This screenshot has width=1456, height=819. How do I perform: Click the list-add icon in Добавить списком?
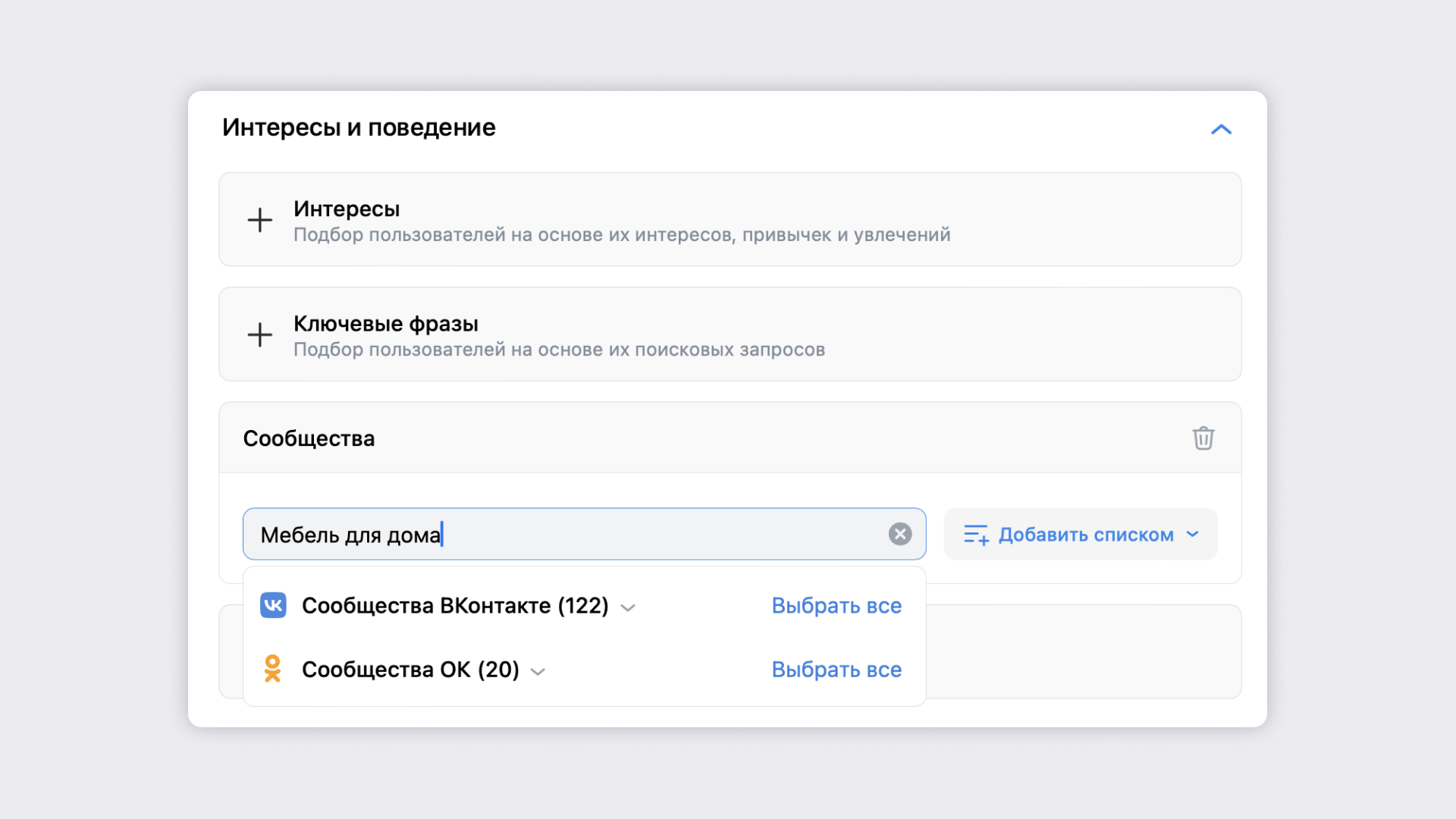pyautogui.click(x=976, y=535)
